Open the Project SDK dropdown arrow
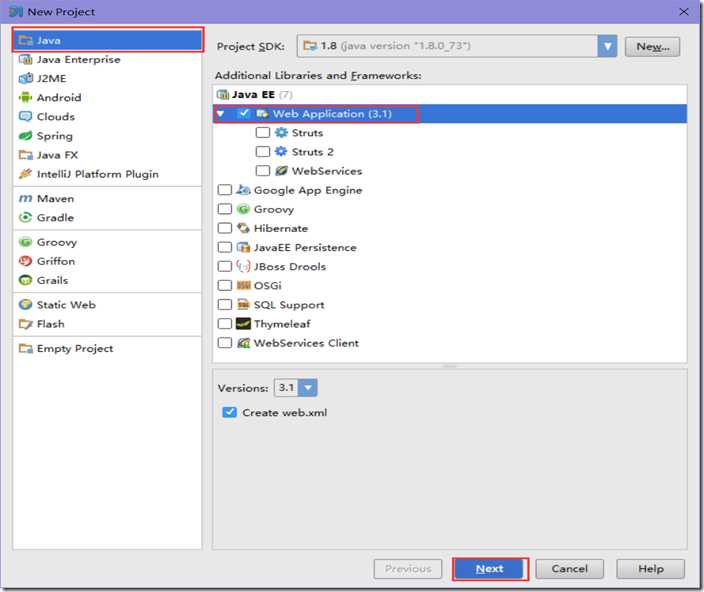Image resolution: width=704 pixels, height=592 pixels. pos(607,46)
